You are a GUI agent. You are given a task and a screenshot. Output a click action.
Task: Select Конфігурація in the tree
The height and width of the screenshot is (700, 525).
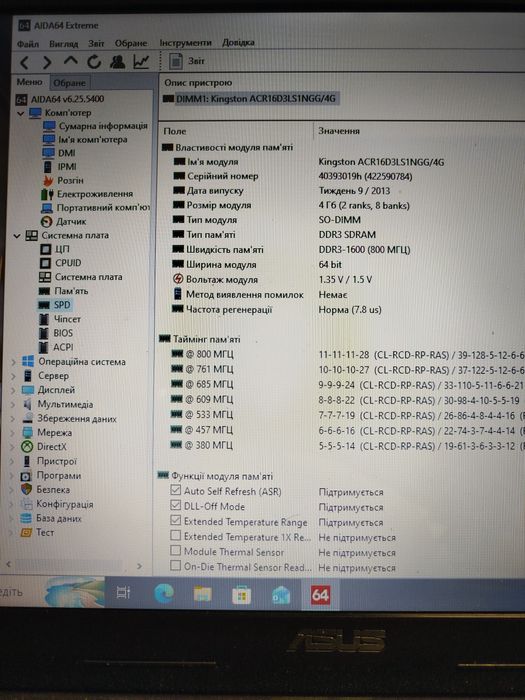65,504
